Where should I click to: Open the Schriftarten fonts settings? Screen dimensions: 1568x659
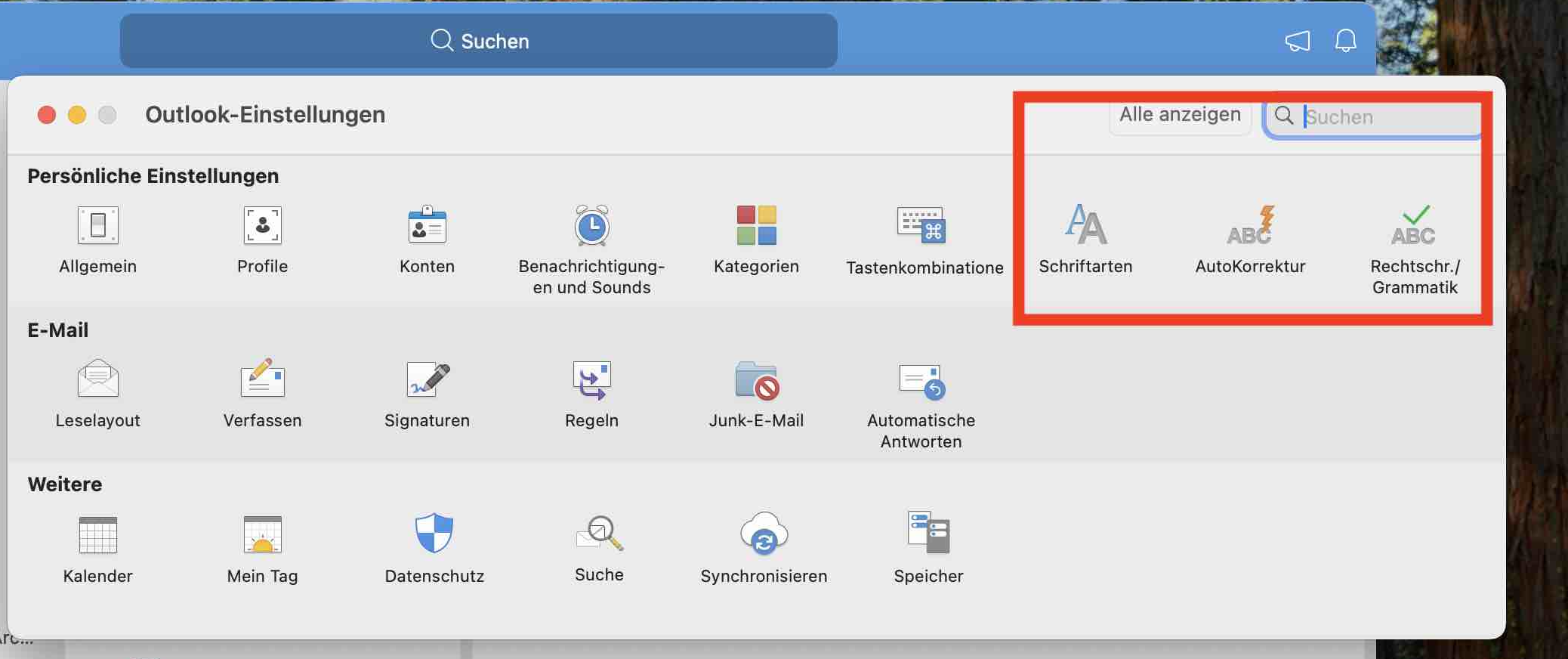1085,240
